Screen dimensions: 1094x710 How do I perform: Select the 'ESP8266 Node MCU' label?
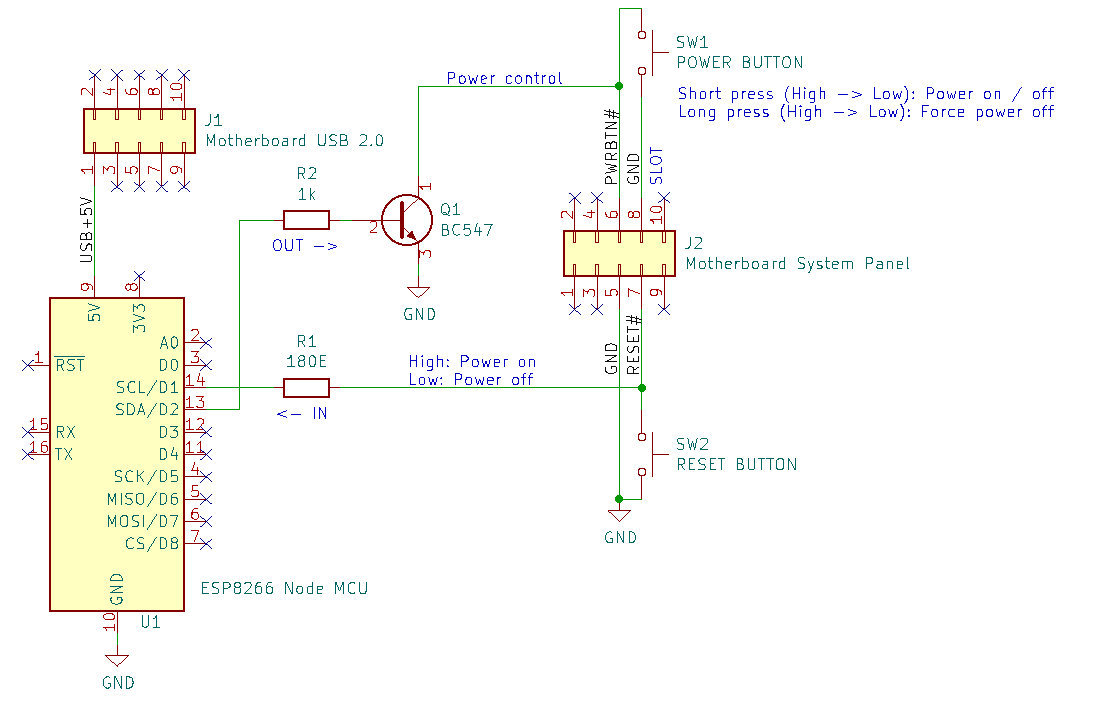pyautogui.click(x=285, y=589)
